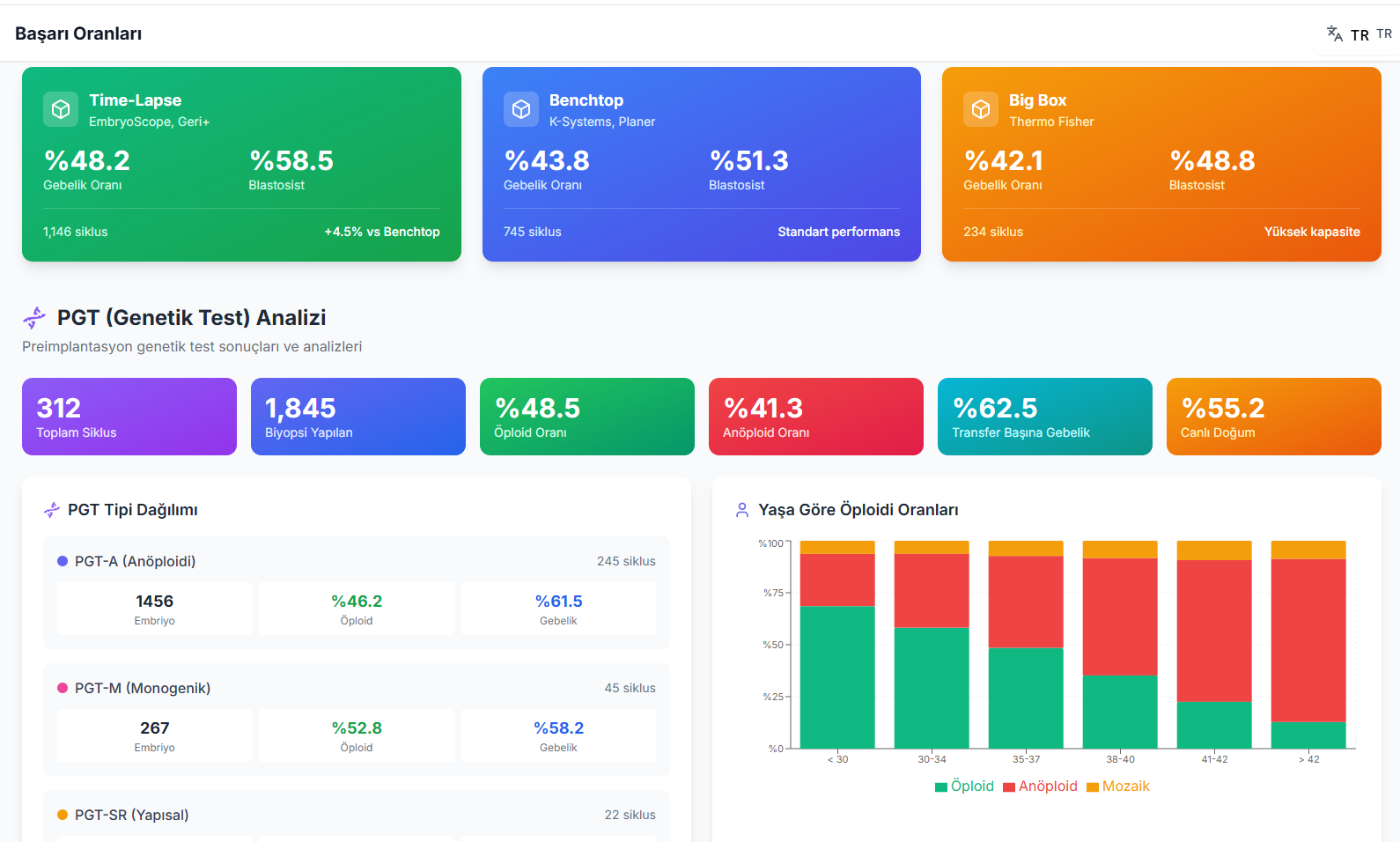Viewport: 1400px width, 842px height.
Task: Click the Time-Lapse cube icon
Action: coord(61,109)
